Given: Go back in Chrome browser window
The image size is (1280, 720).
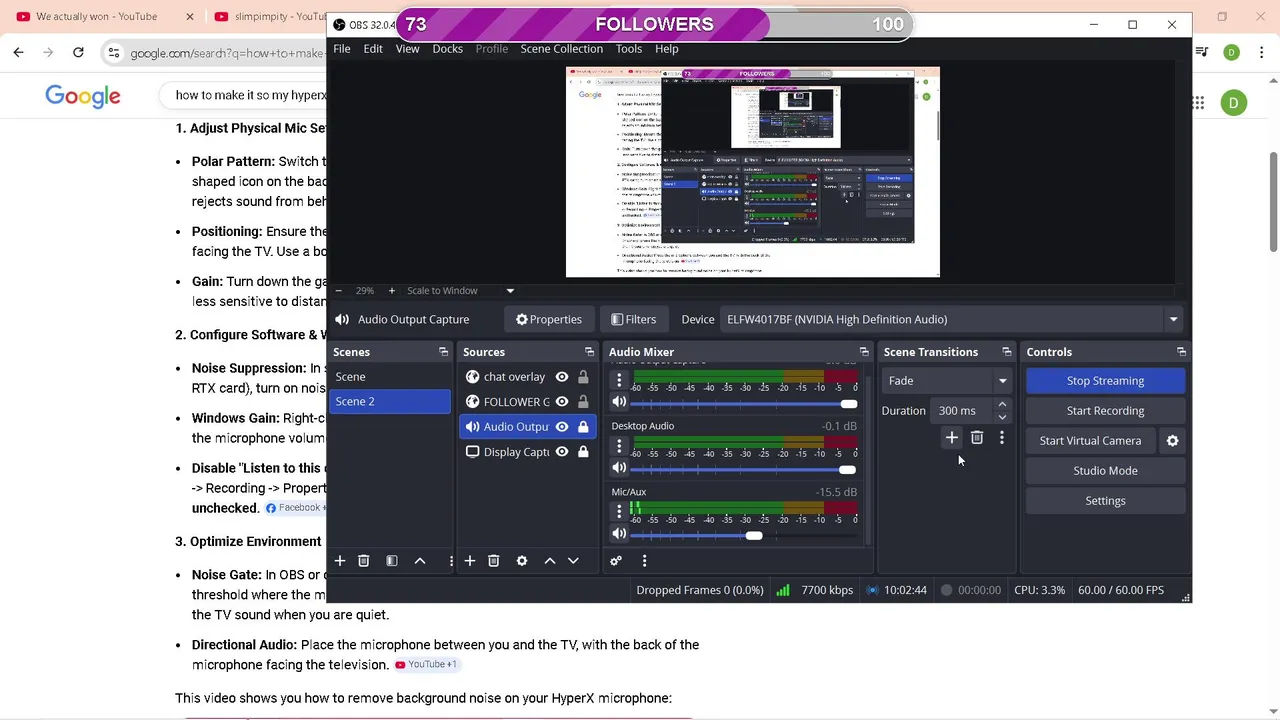Looking at the screenshot, I should pos(18,52).
